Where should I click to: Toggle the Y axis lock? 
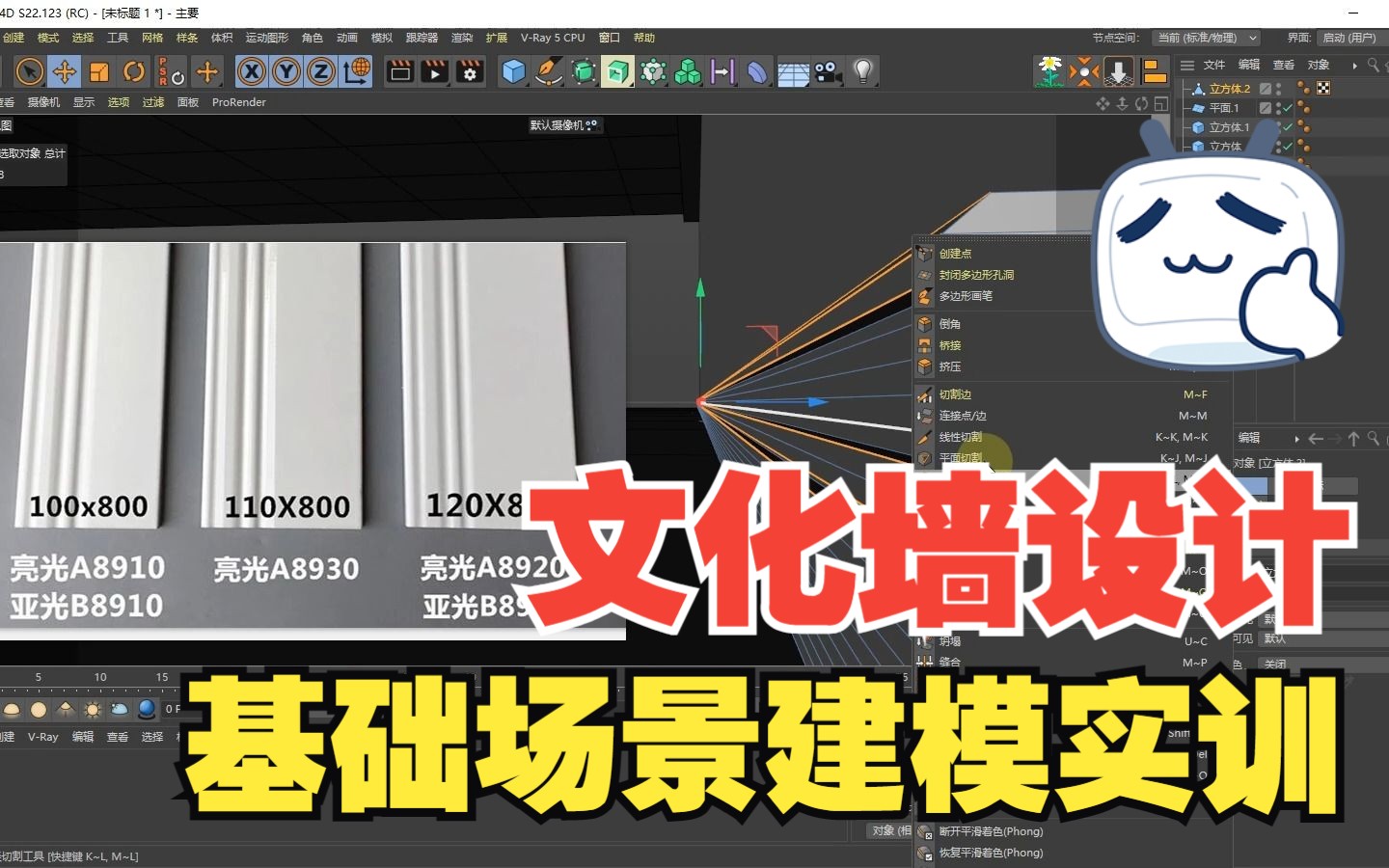coord(286,71)
